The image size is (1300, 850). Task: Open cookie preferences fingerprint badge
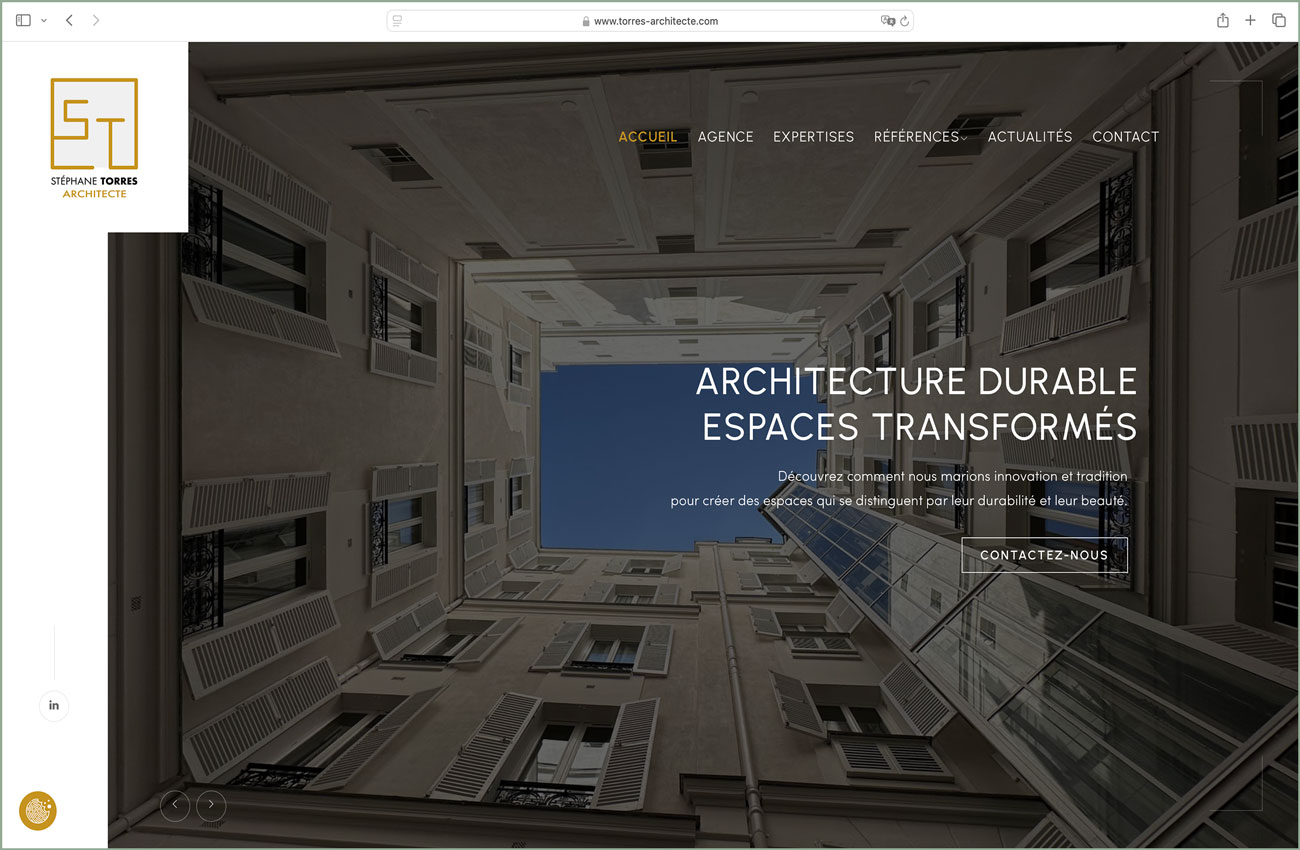[x=38, y=811]
